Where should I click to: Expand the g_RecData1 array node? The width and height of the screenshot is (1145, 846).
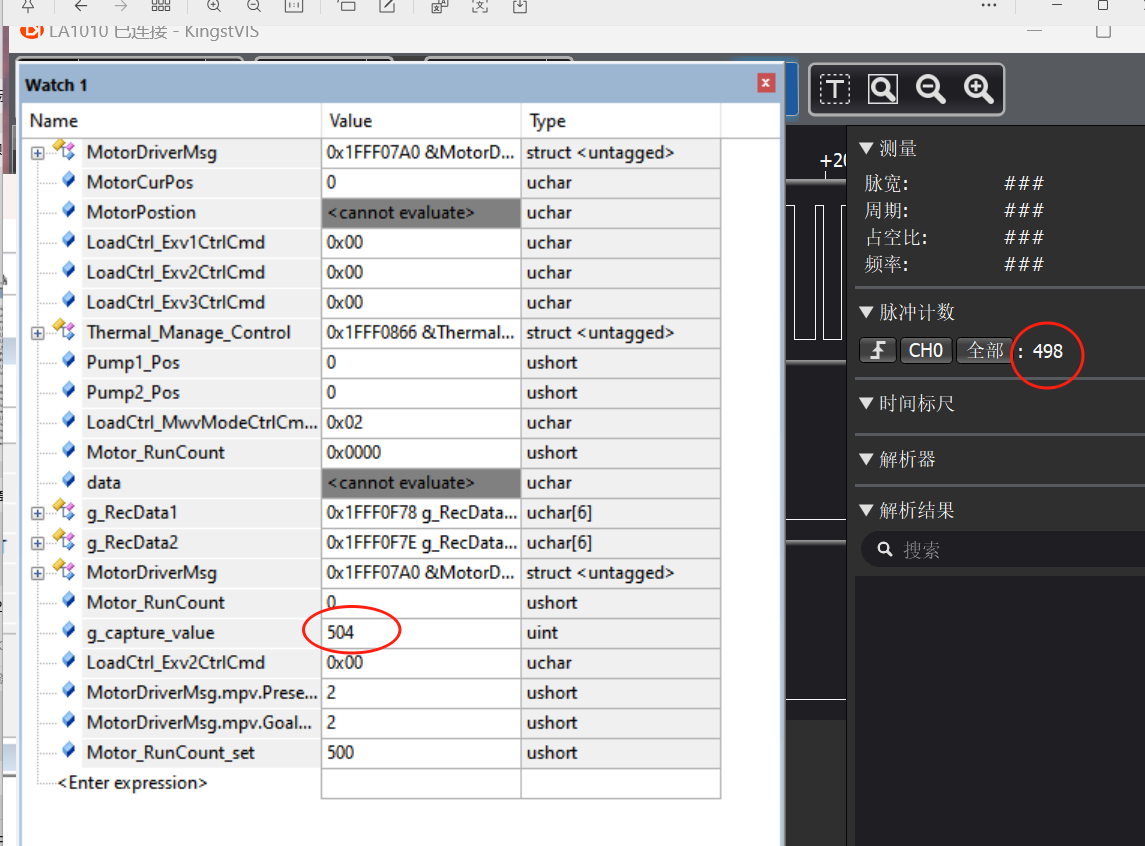pyautogui.click(x=37, y=513)
